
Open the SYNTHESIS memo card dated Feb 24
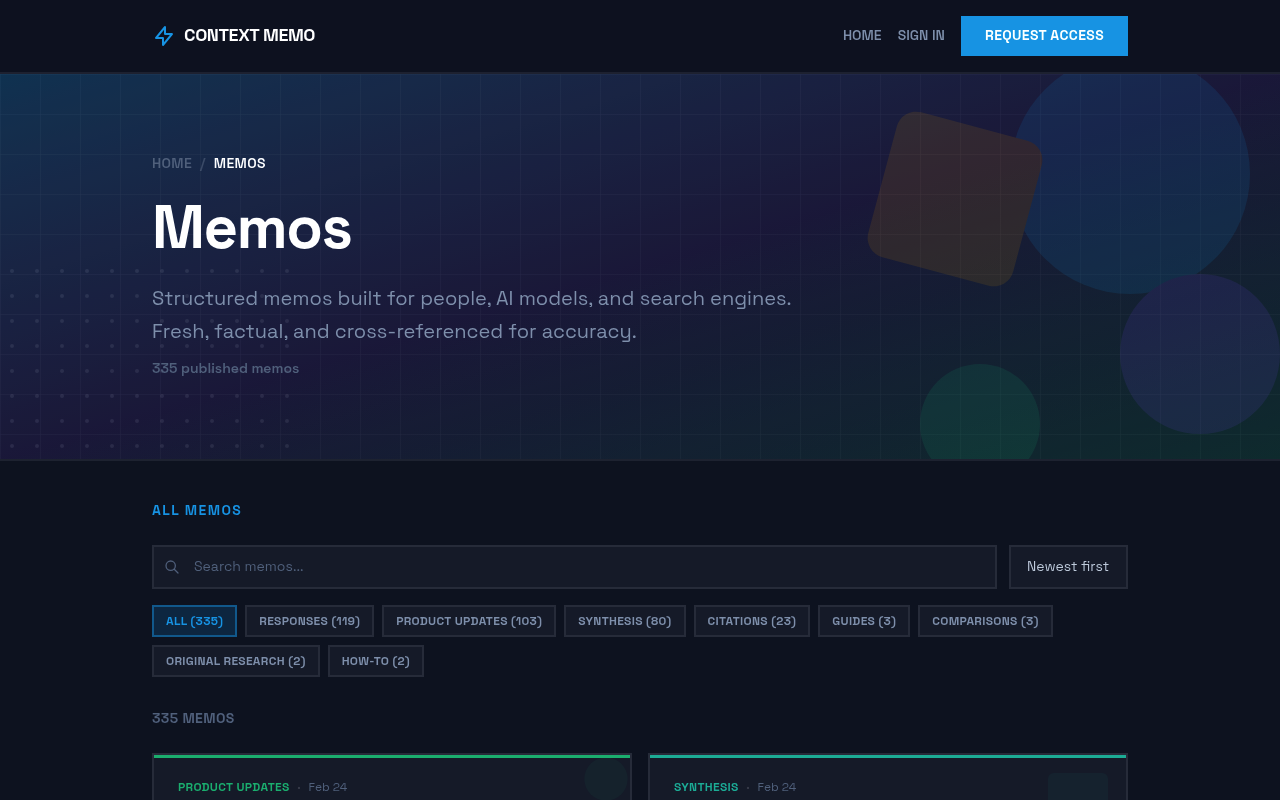pyautogui.click(x=887, y=780)
